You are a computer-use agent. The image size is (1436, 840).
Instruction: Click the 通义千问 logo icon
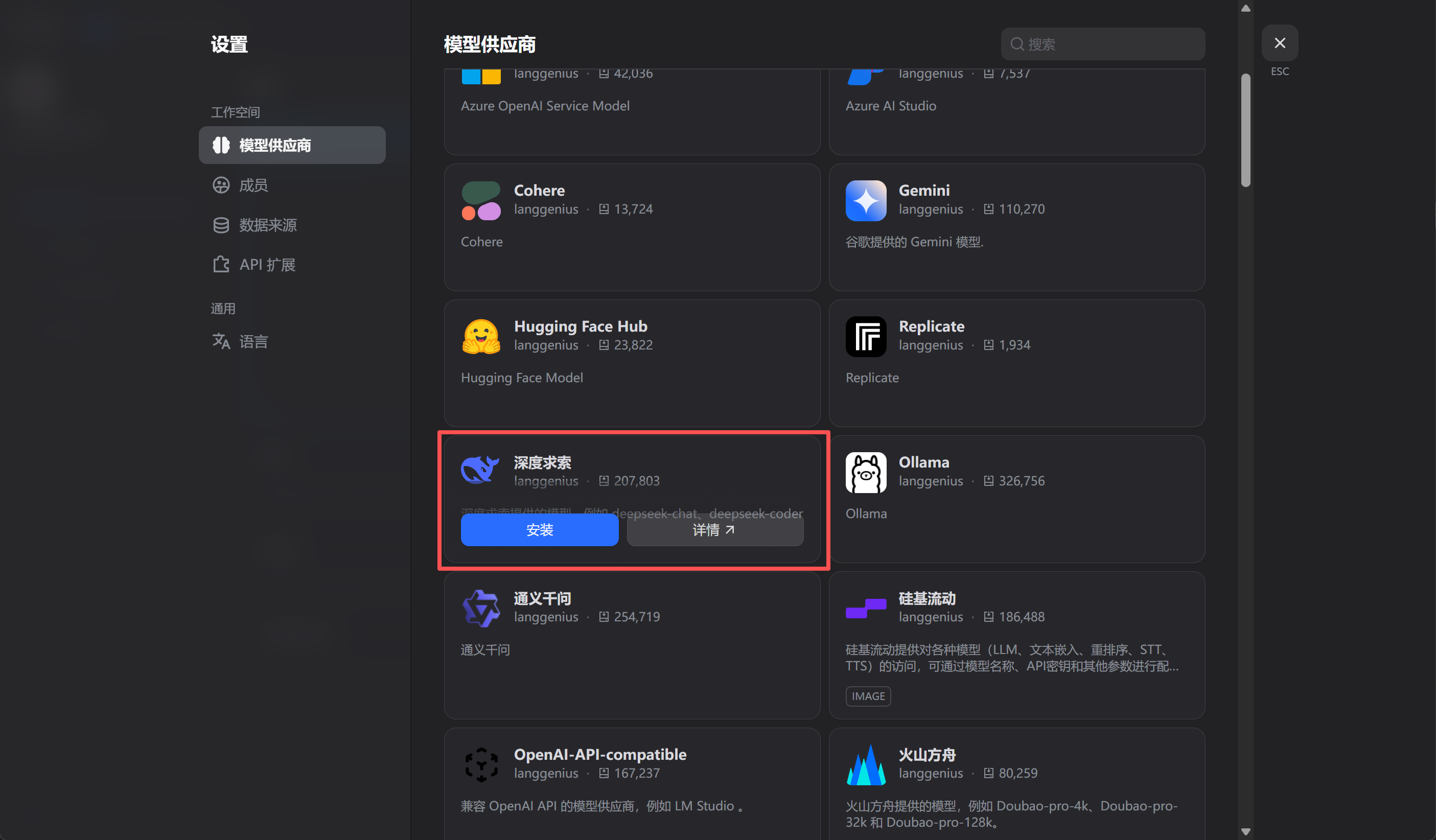click(481, 608)
